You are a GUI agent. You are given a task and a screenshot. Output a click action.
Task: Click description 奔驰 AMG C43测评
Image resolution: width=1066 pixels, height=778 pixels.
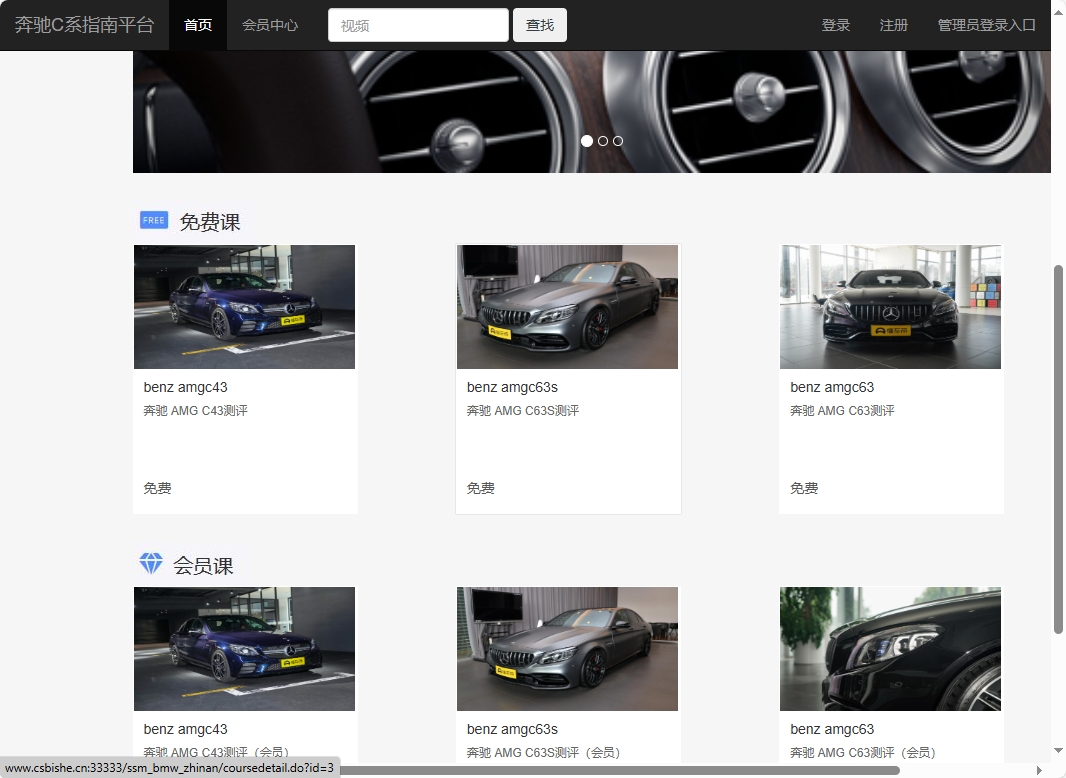(196, 411)
